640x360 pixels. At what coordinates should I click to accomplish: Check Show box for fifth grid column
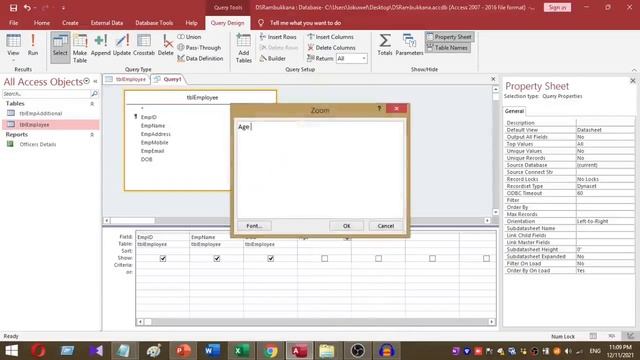tap(378, 258)
